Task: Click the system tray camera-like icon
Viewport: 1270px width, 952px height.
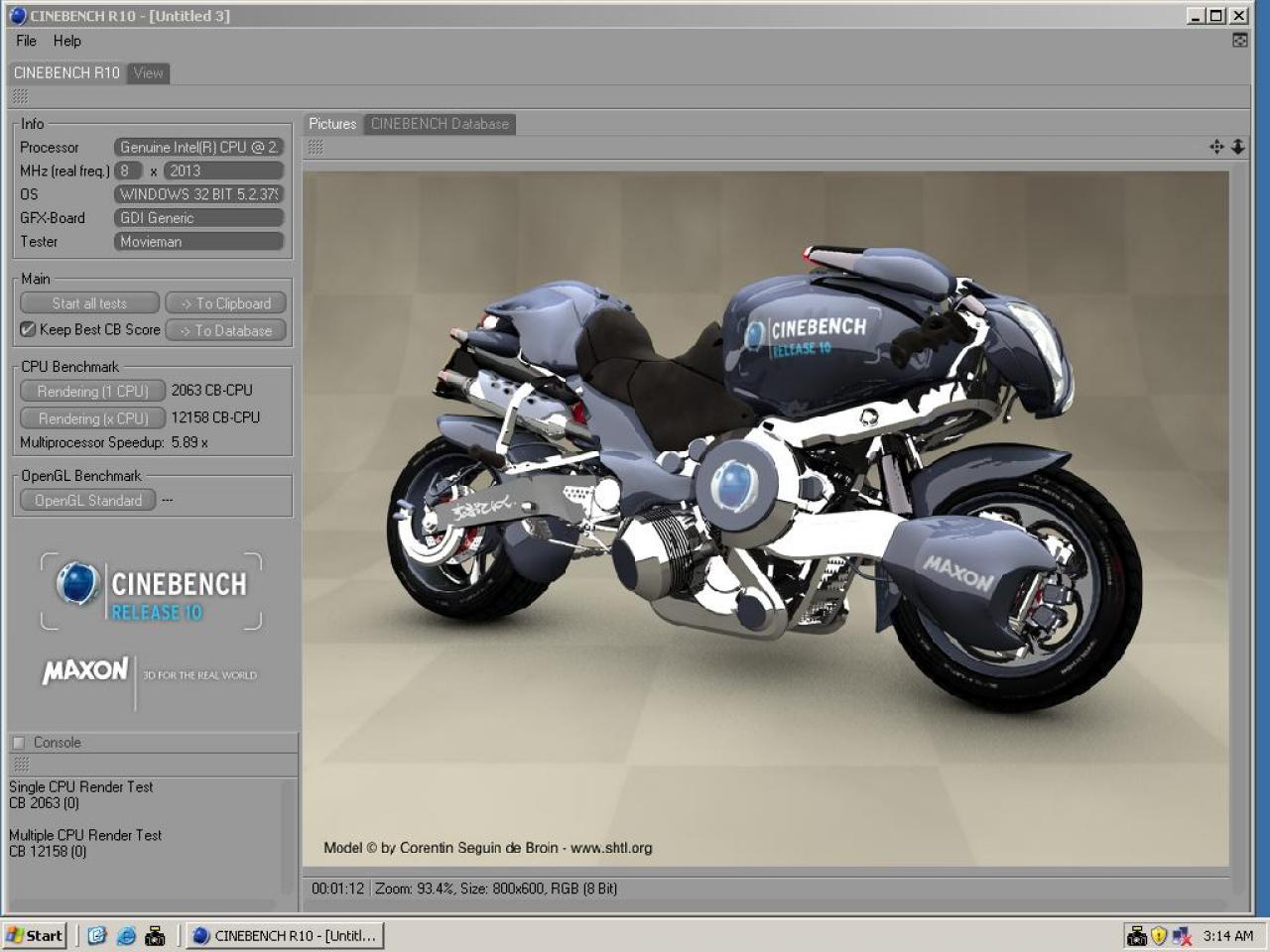Action: 1137,935
